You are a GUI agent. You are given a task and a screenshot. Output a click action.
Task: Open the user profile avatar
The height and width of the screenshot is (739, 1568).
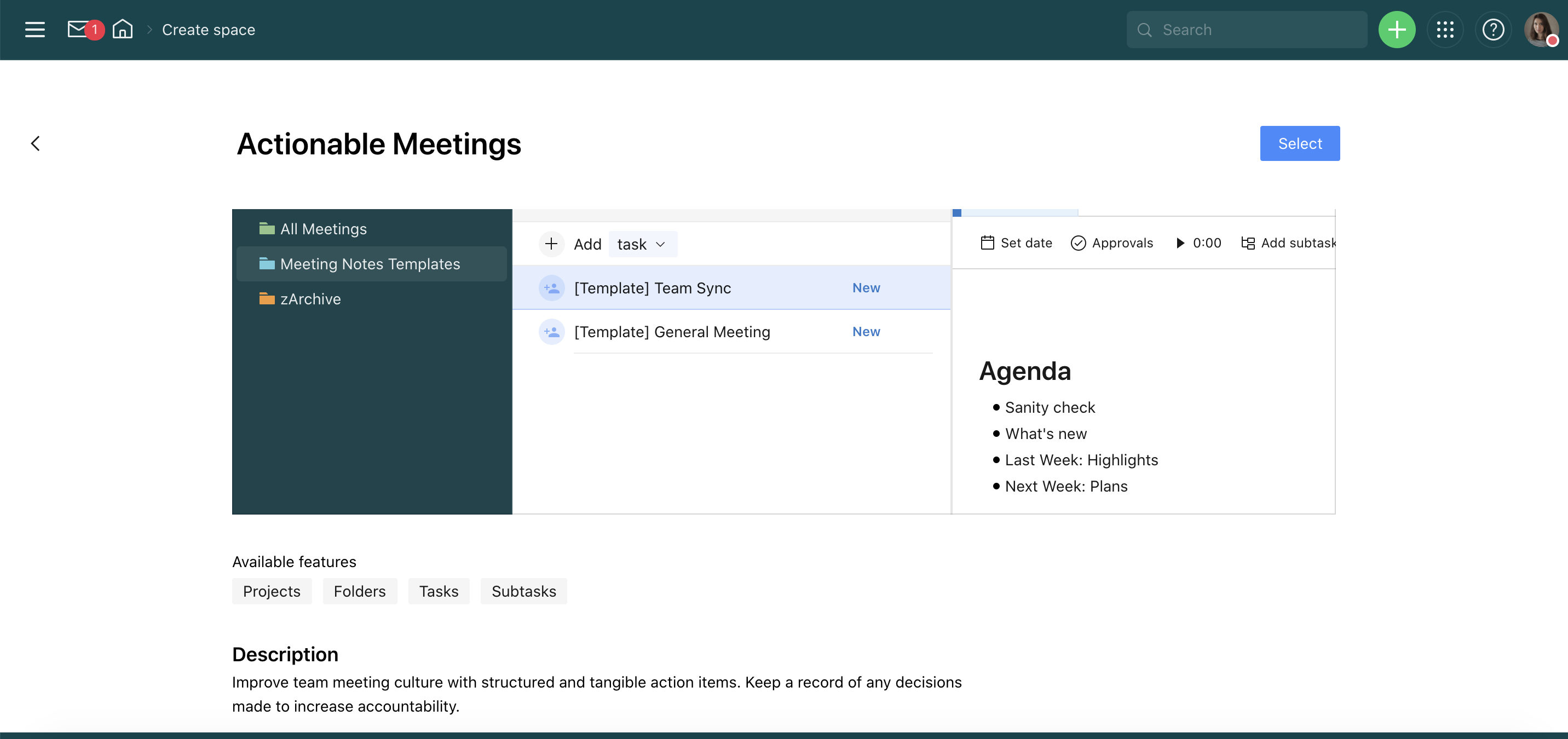1540,29
